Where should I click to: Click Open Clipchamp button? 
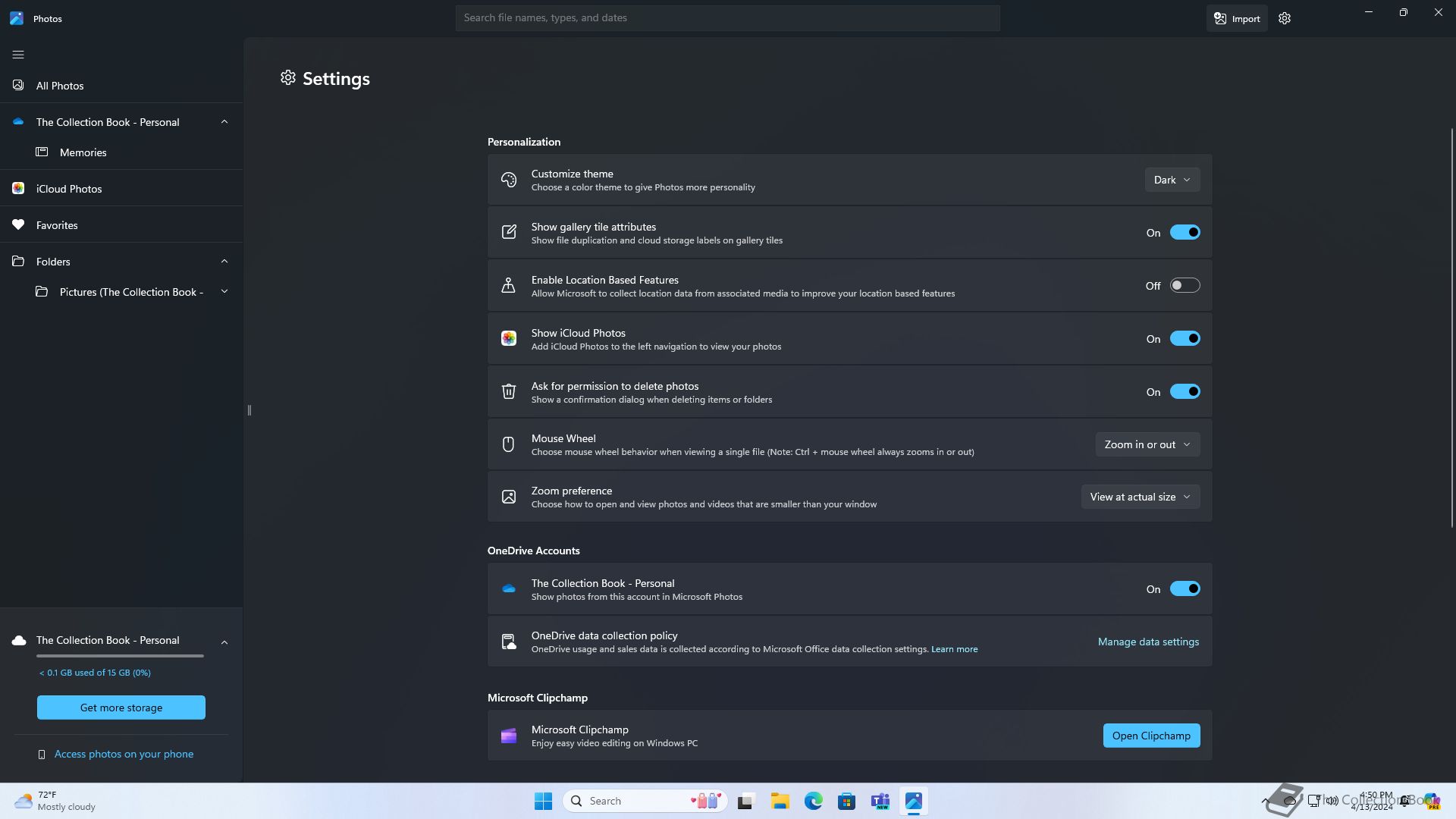[1151, 736]
